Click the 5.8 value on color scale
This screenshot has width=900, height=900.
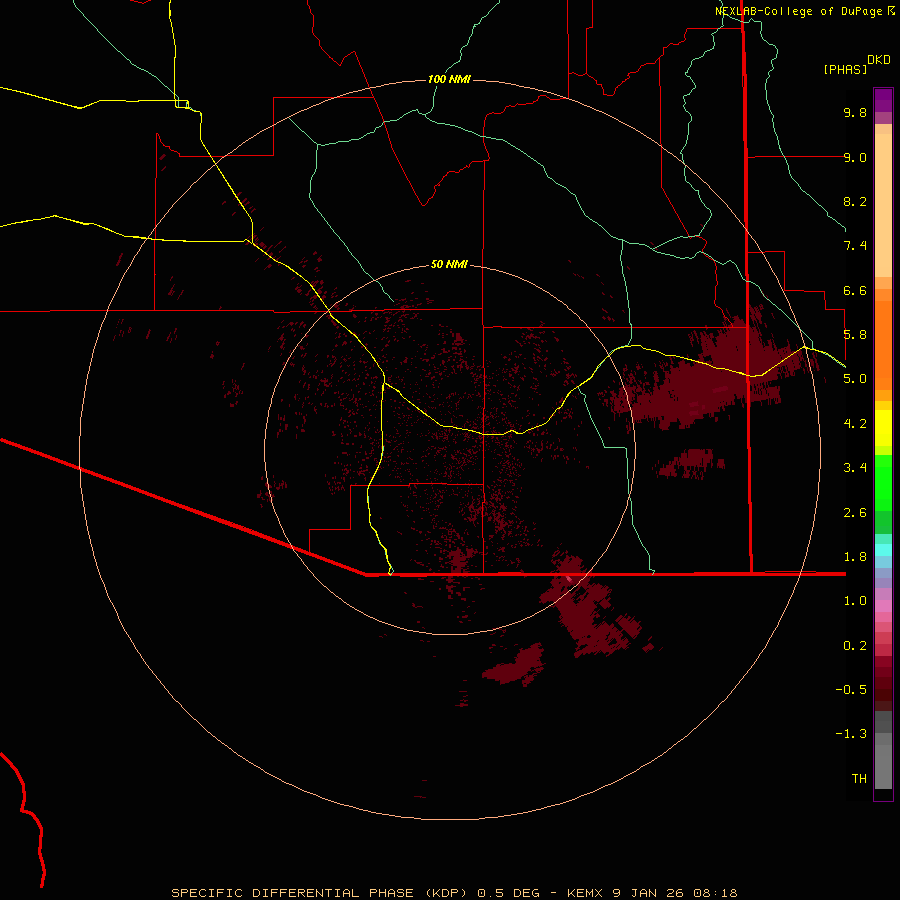(855, 335)
